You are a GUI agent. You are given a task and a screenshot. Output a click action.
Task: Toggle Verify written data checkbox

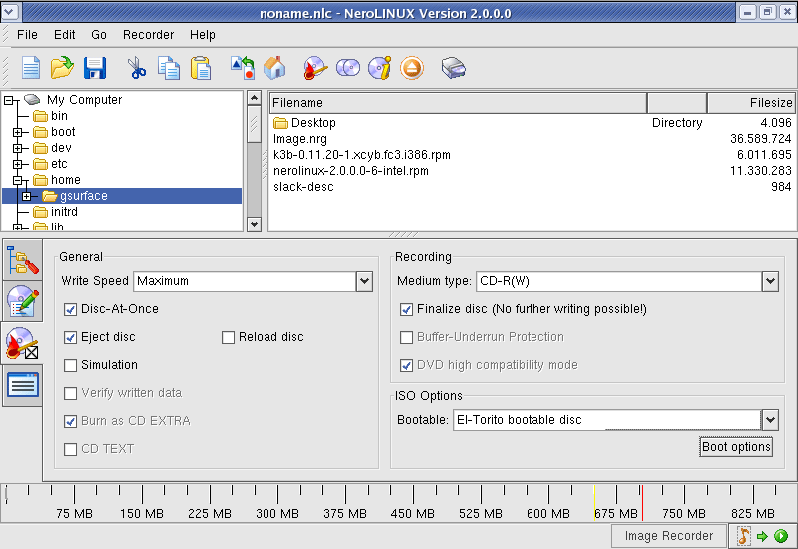(x=70, y=393)
